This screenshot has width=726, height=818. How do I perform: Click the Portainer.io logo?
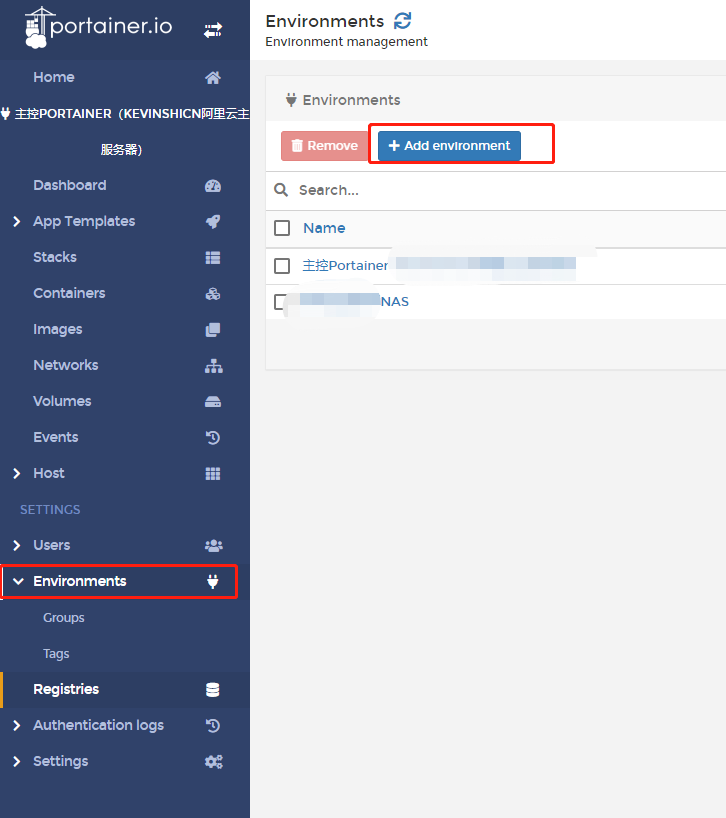99,27
